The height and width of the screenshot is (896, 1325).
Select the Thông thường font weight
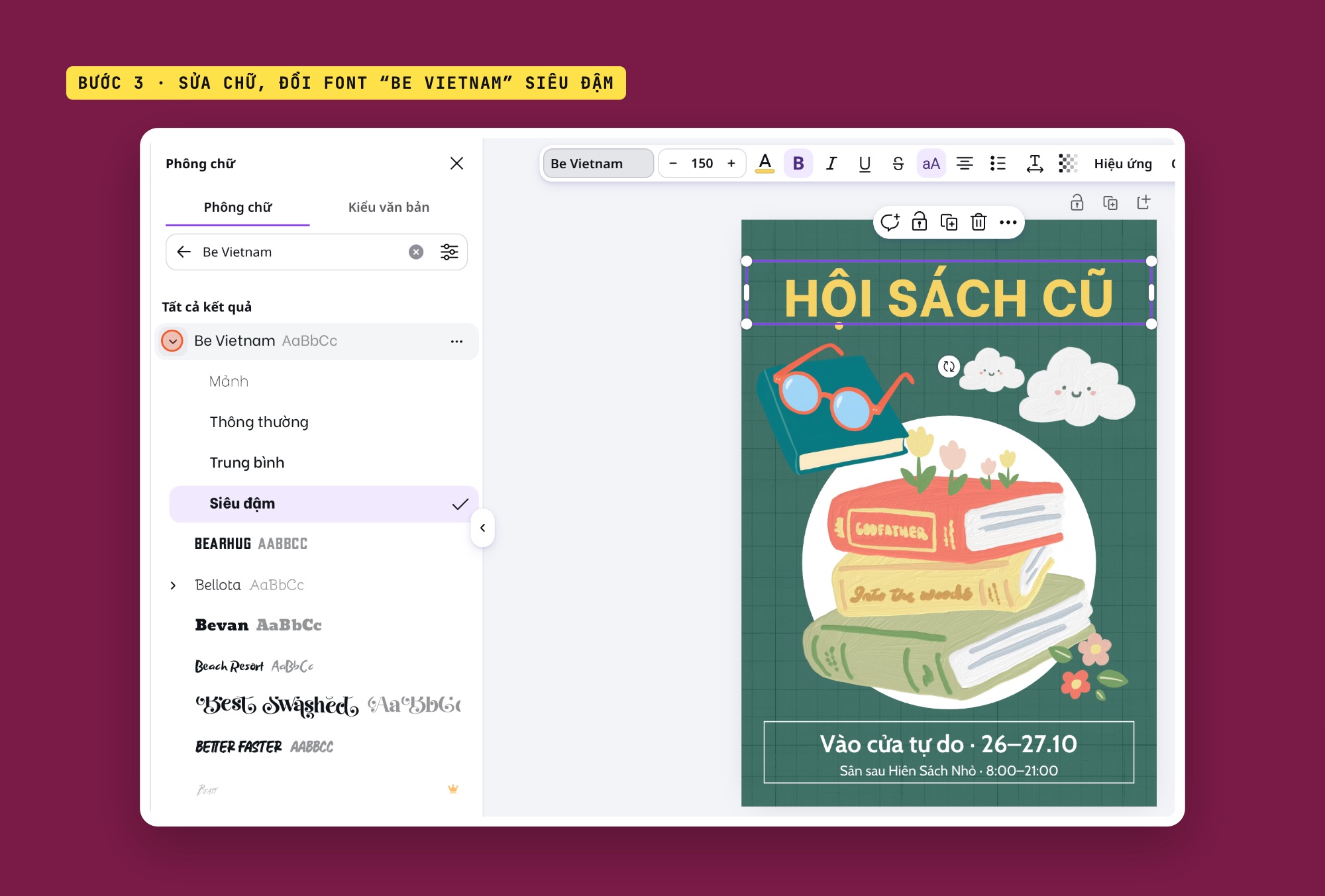323,423
